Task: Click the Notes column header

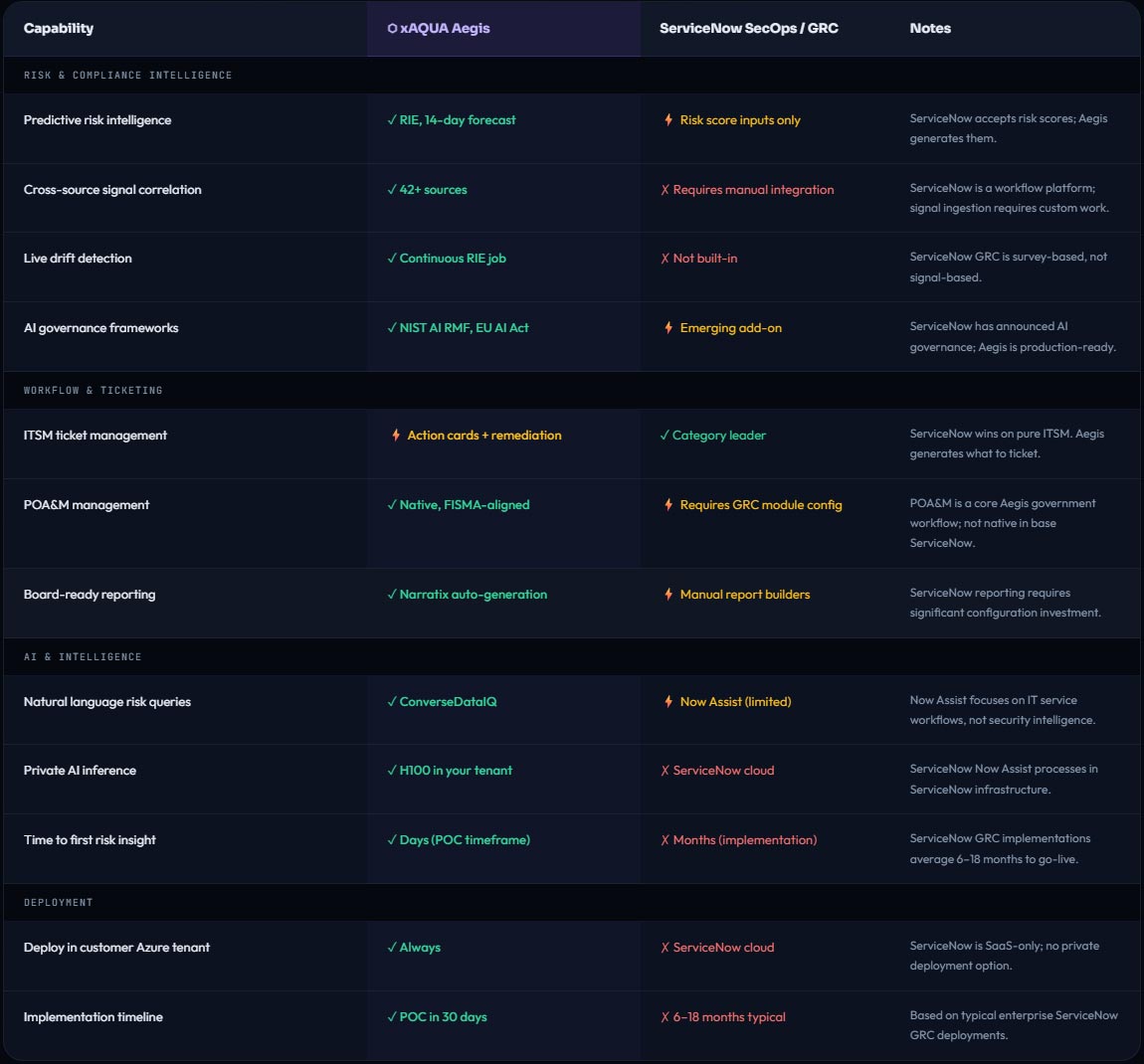Action: pyautogui.click(x=930, y=29)
